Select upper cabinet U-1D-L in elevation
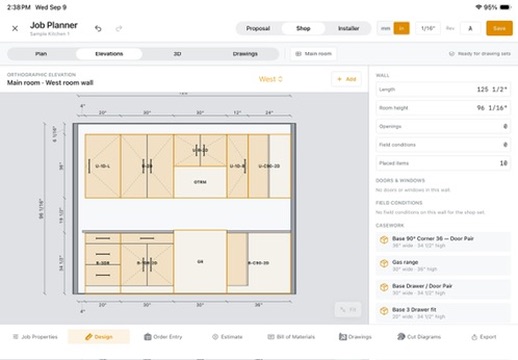Viewport: 518px width, 360px height. 103,166
